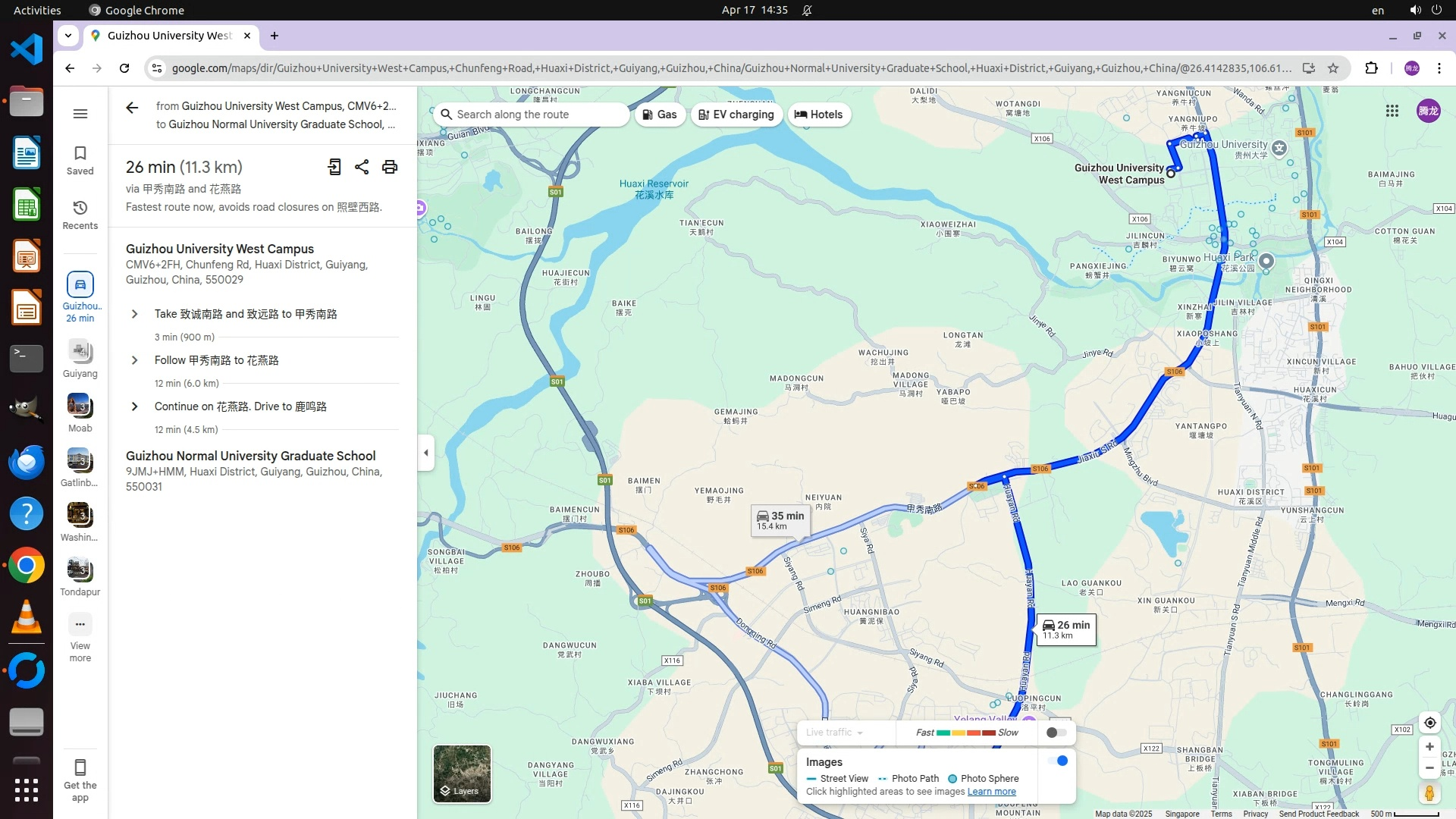Select the EV charging filter chip
1456x819 pixels.
[736, 115]
